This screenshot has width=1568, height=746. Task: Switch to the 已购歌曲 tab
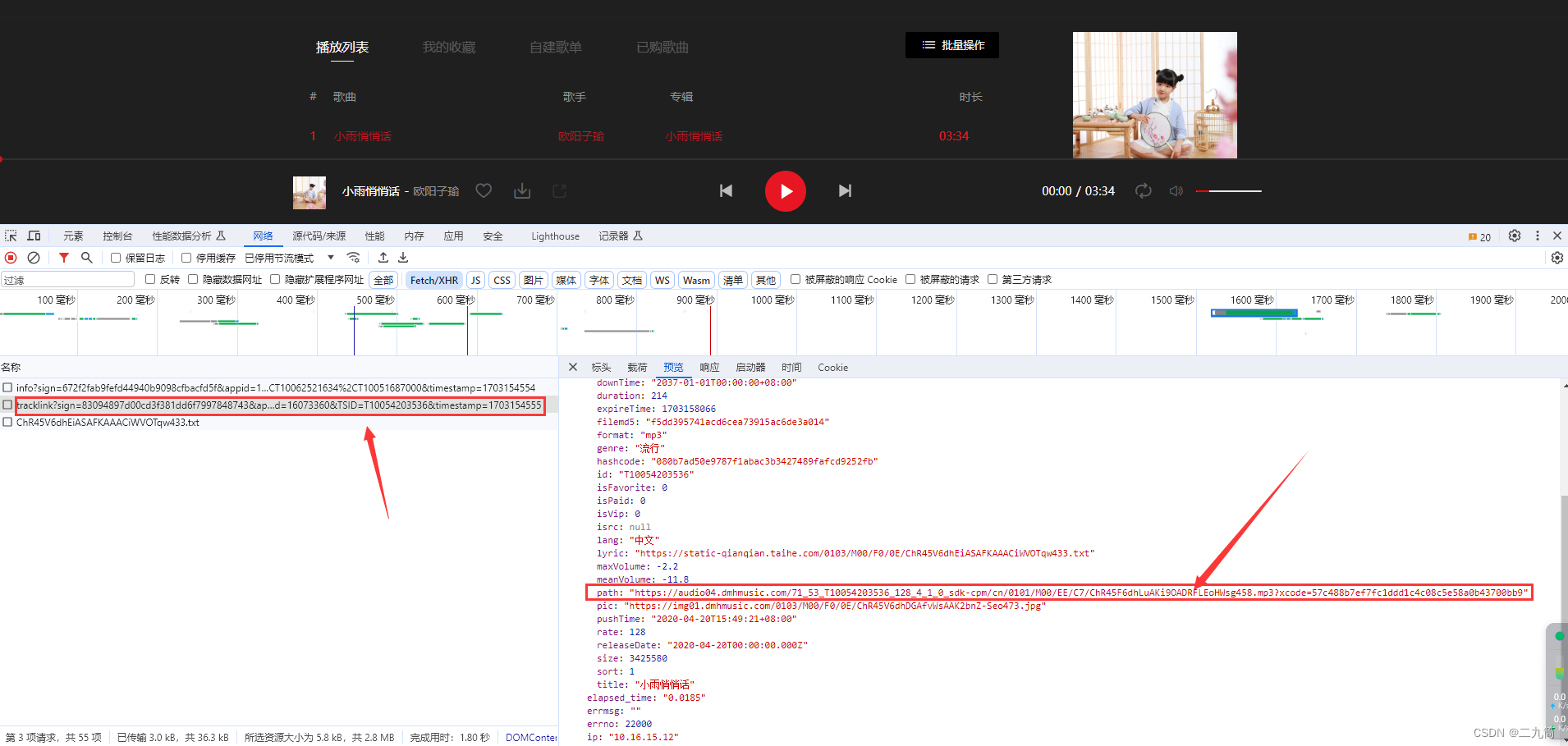(x=663, y=48)
